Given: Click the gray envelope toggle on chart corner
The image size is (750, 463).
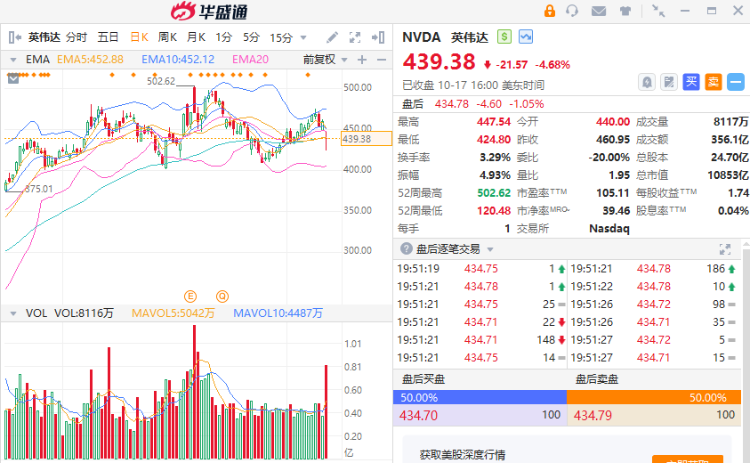Looking at the screenshot, I should click(x=13, y=78).
